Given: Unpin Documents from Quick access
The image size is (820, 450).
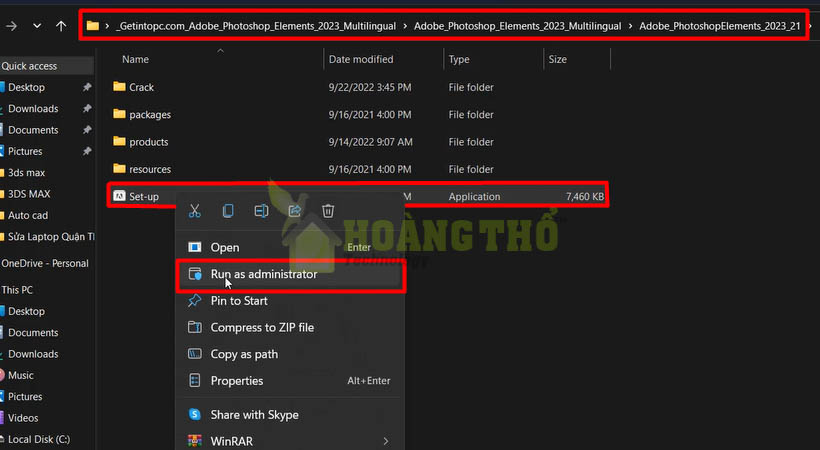Looking at the screenshot, I should point(87,130).
